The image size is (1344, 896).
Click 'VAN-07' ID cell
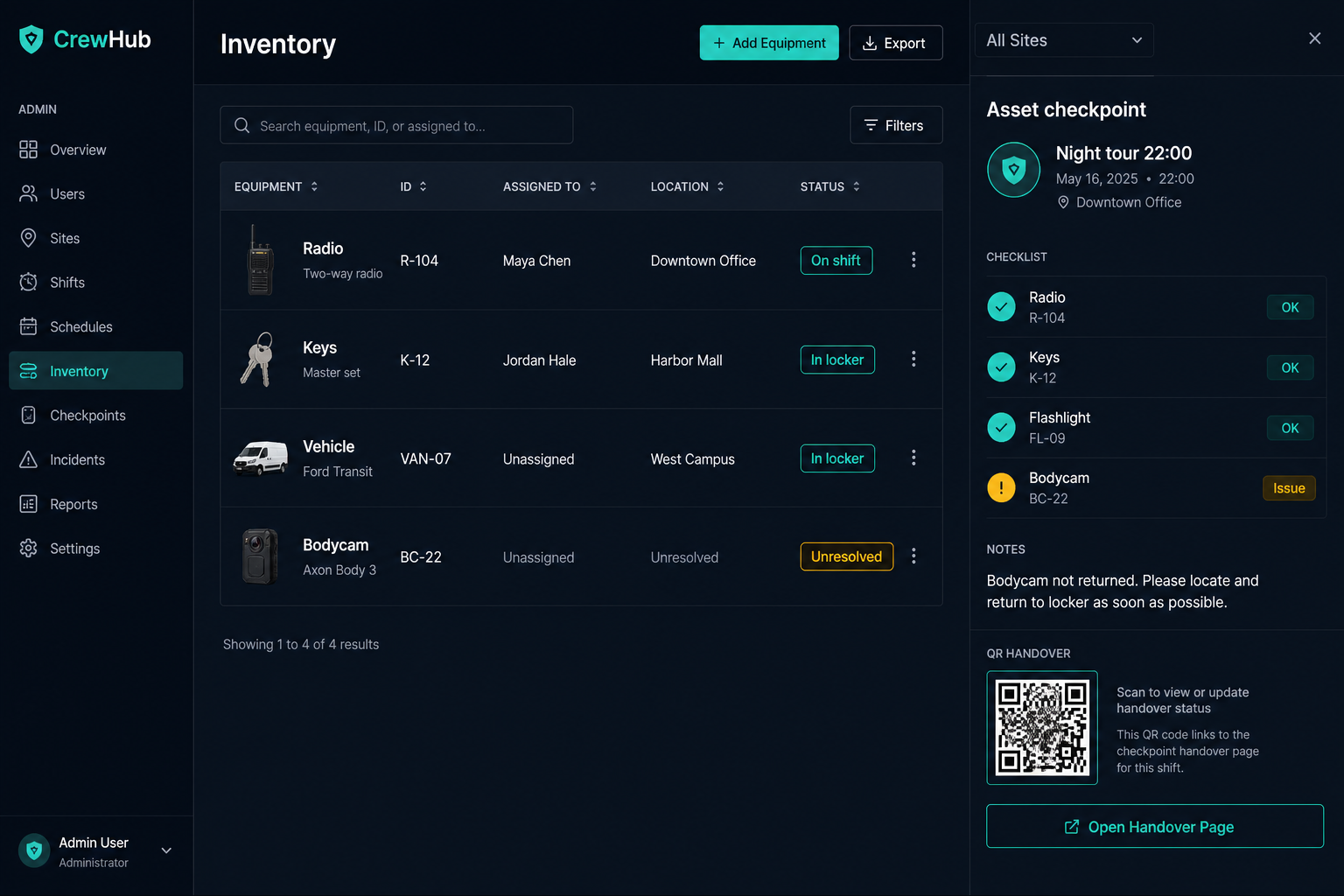425,459
